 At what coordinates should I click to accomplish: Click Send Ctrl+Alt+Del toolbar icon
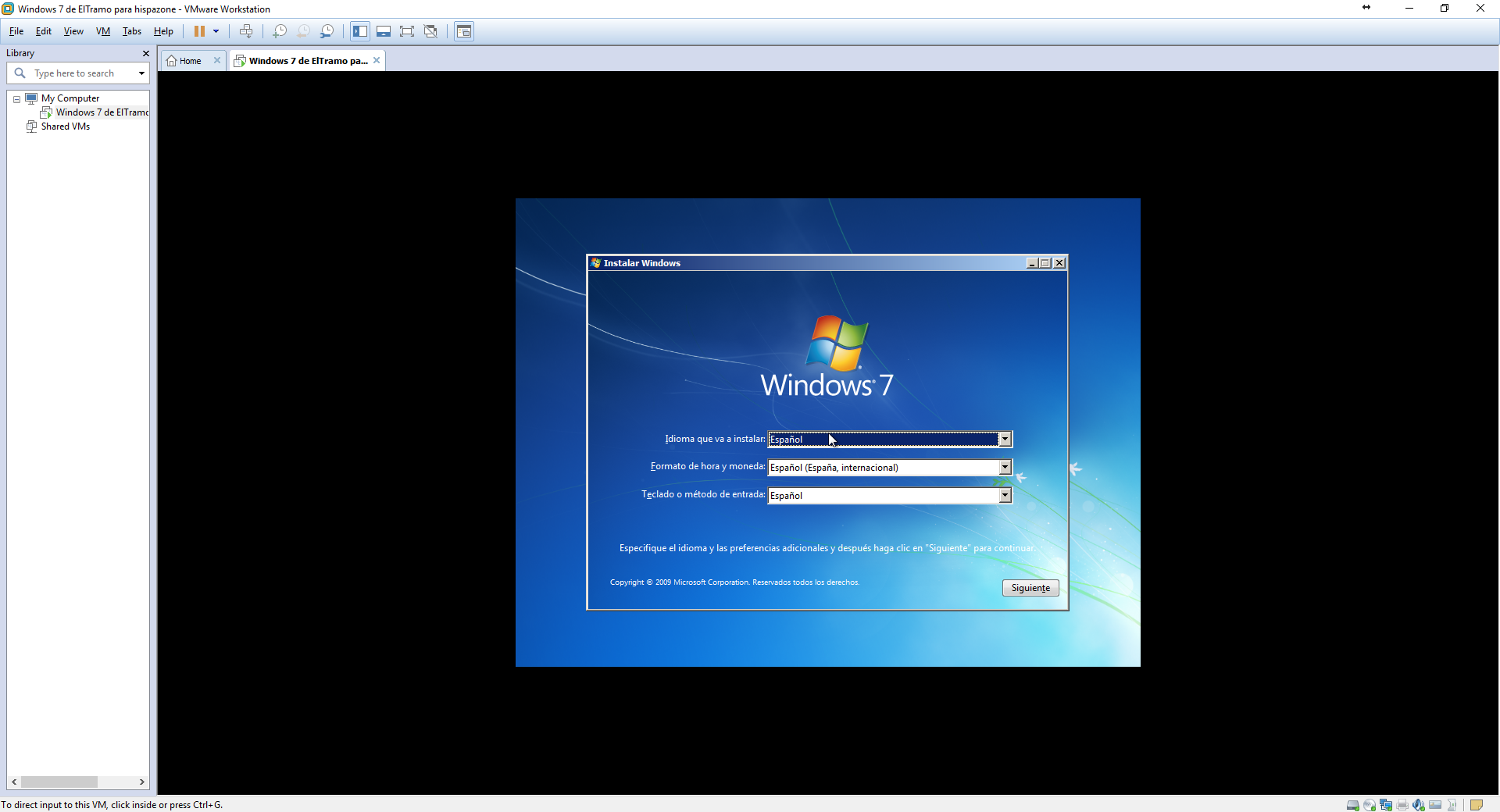point(246,31)
